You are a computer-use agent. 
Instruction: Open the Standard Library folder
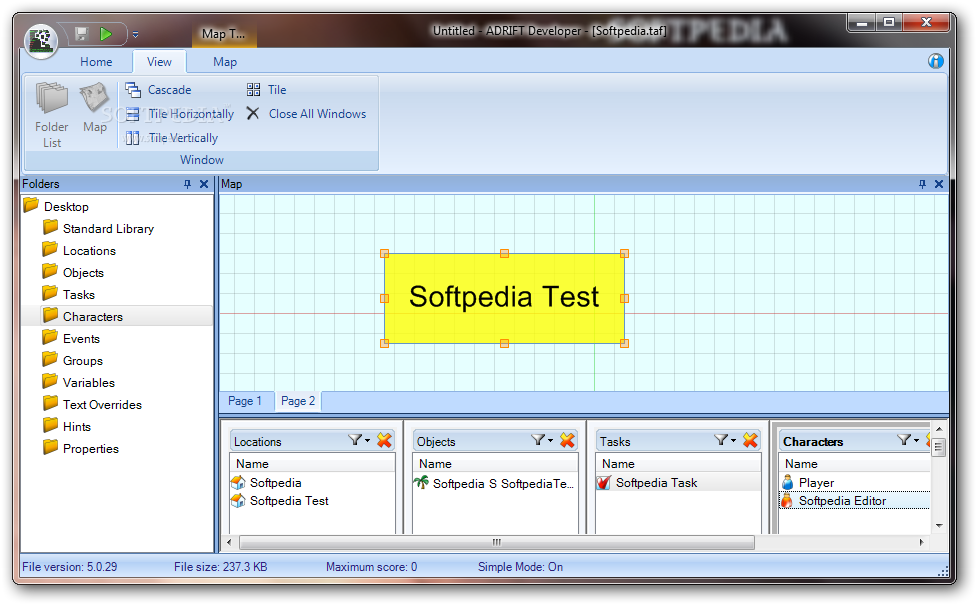[108, 229]
